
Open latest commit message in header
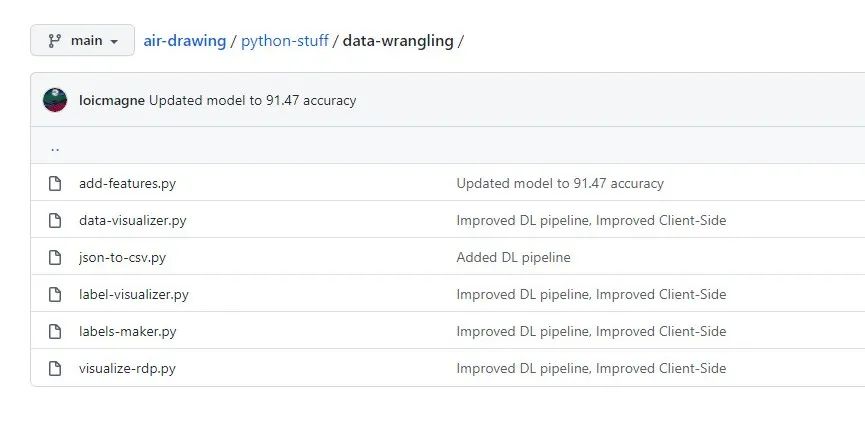point(253,100)
